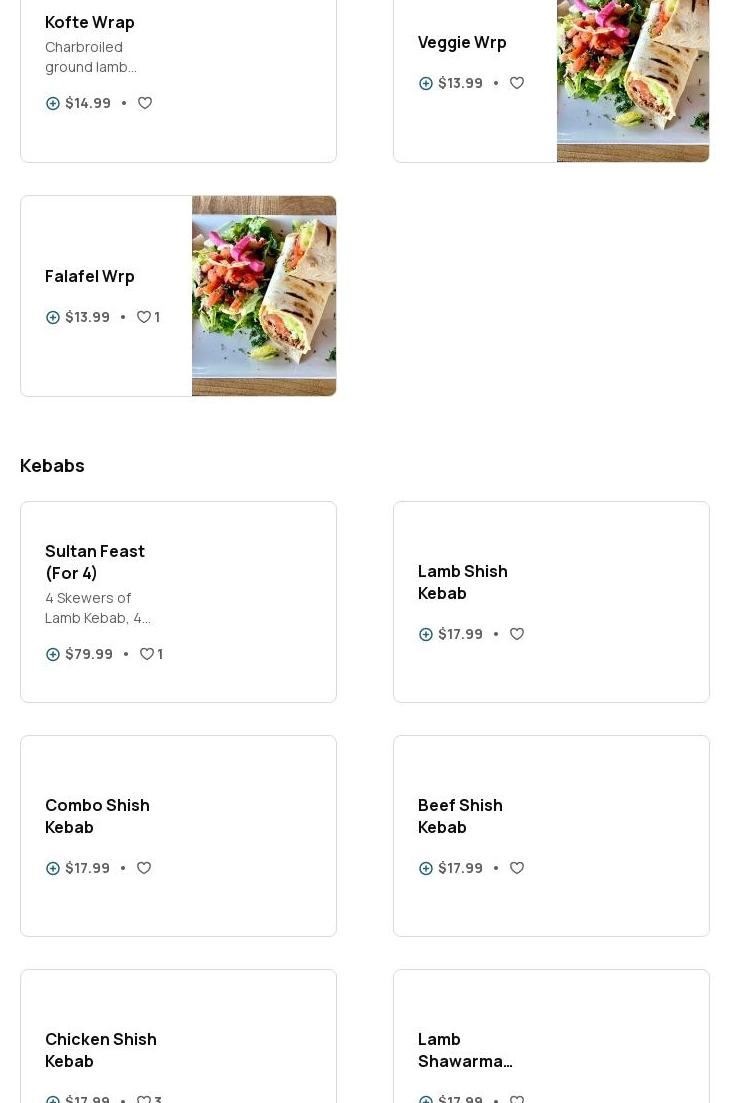The width and height of the screenshot is (750, 1103).
Task: Click the Sultan Feast (For 4) title
Action: pyautogui.click(x=95, y=562)
